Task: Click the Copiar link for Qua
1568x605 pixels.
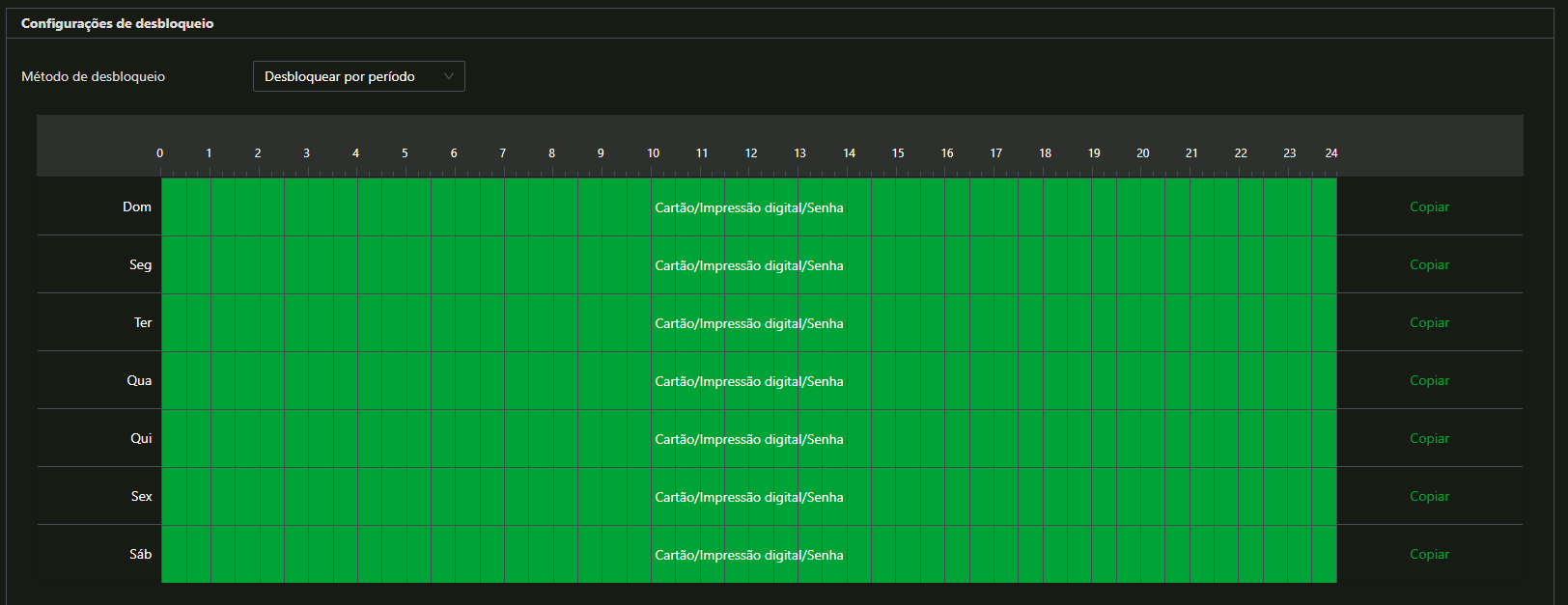Action: 1429,380
